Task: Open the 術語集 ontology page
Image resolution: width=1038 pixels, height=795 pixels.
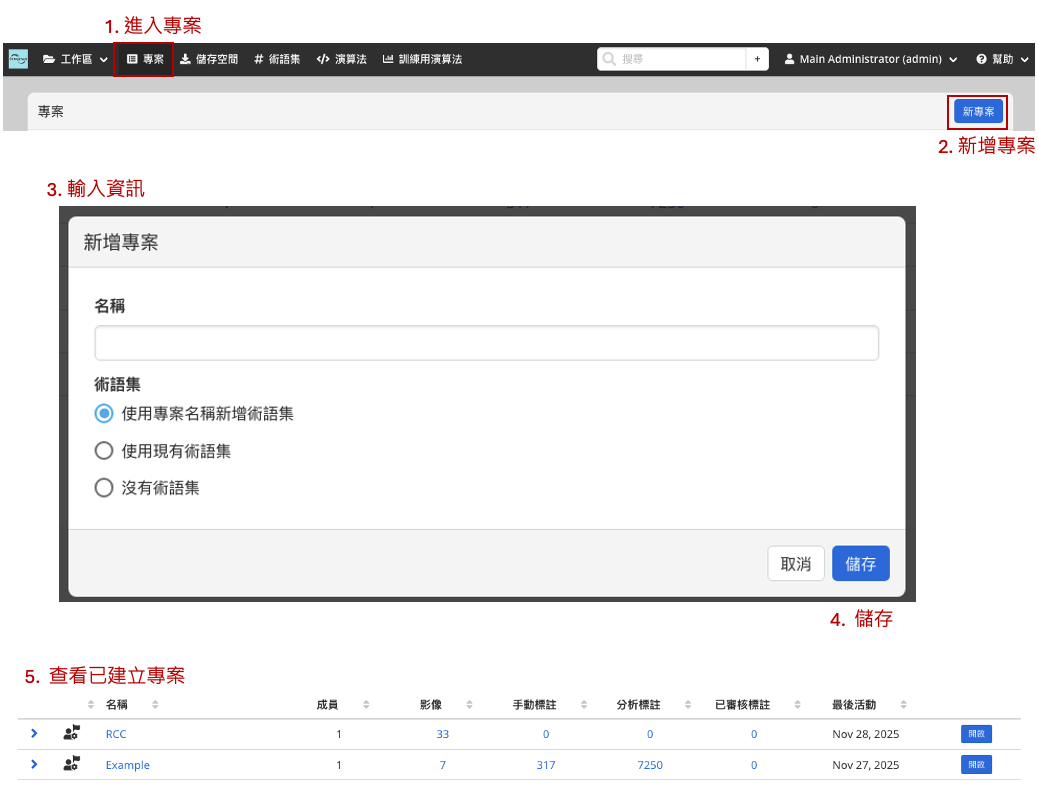Action: (277, 59)
